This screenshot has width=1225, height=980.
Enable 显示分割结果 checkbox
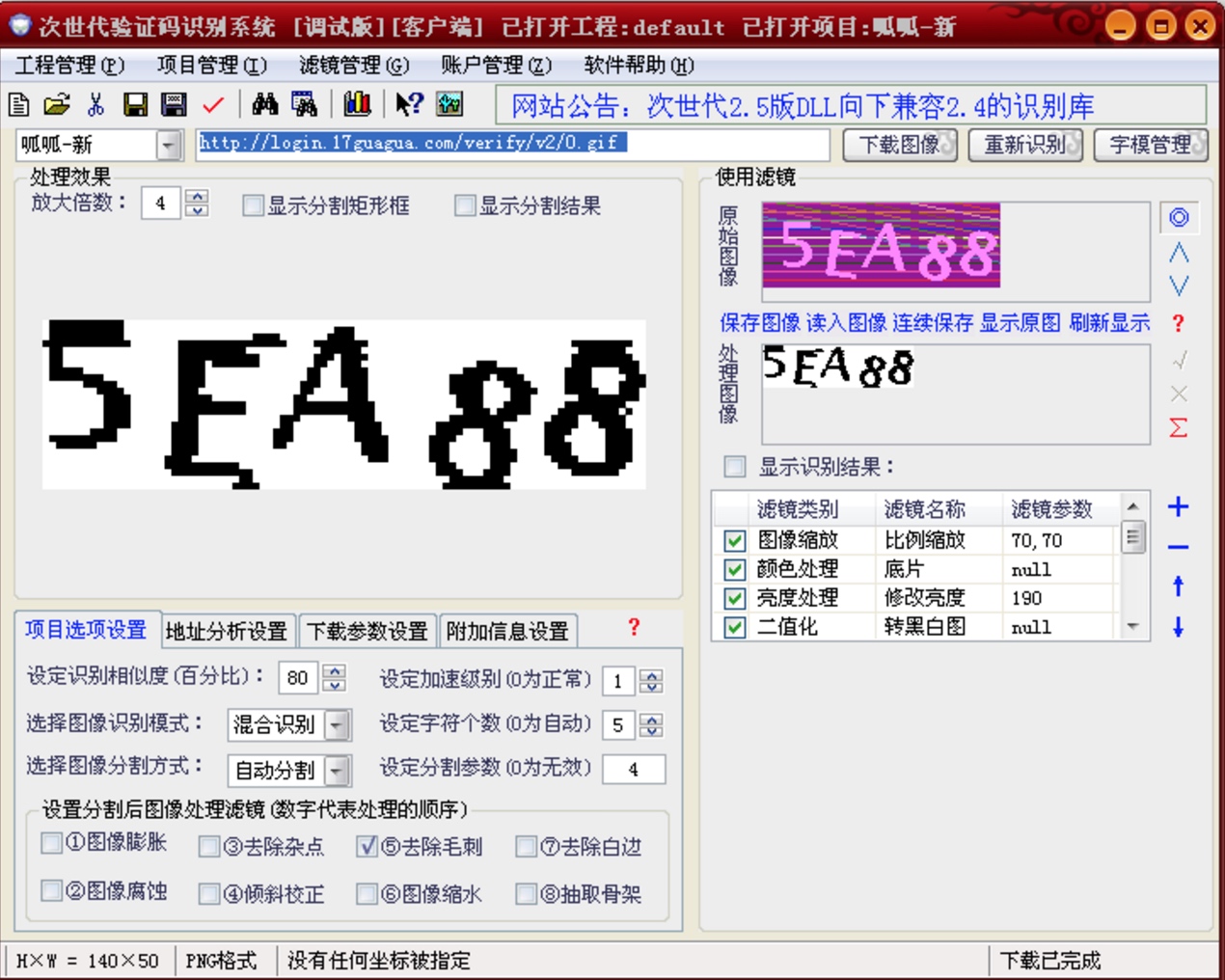[465, 205]
